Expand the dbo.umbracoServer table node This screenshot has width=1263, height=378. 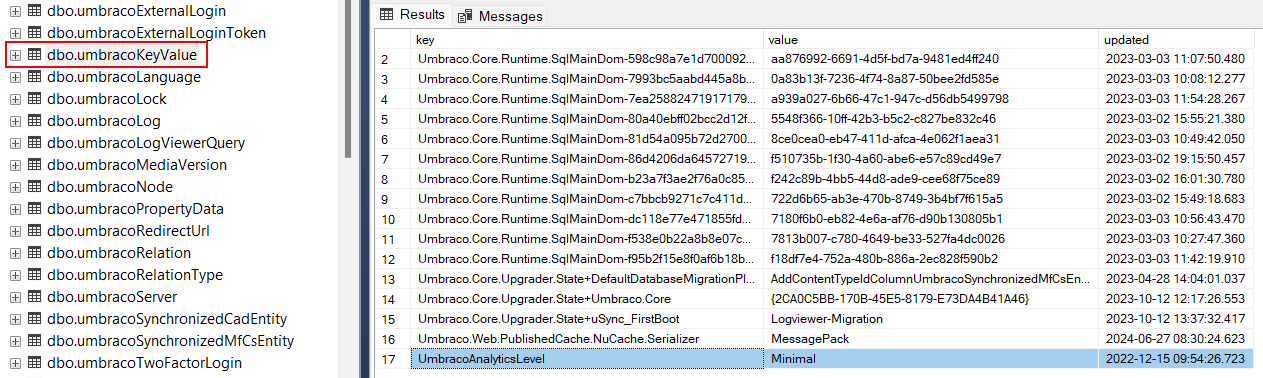15,297
